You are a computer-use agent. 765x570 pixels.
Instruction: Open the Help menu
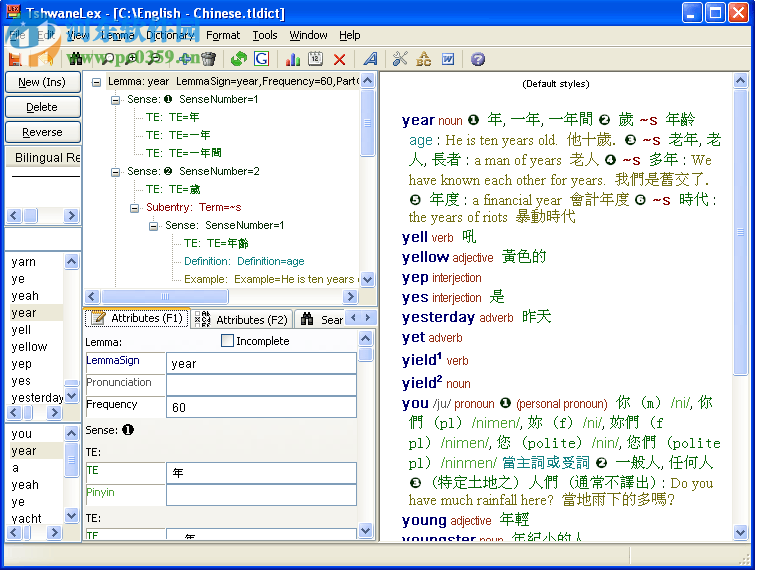click(x=350, y=35)
